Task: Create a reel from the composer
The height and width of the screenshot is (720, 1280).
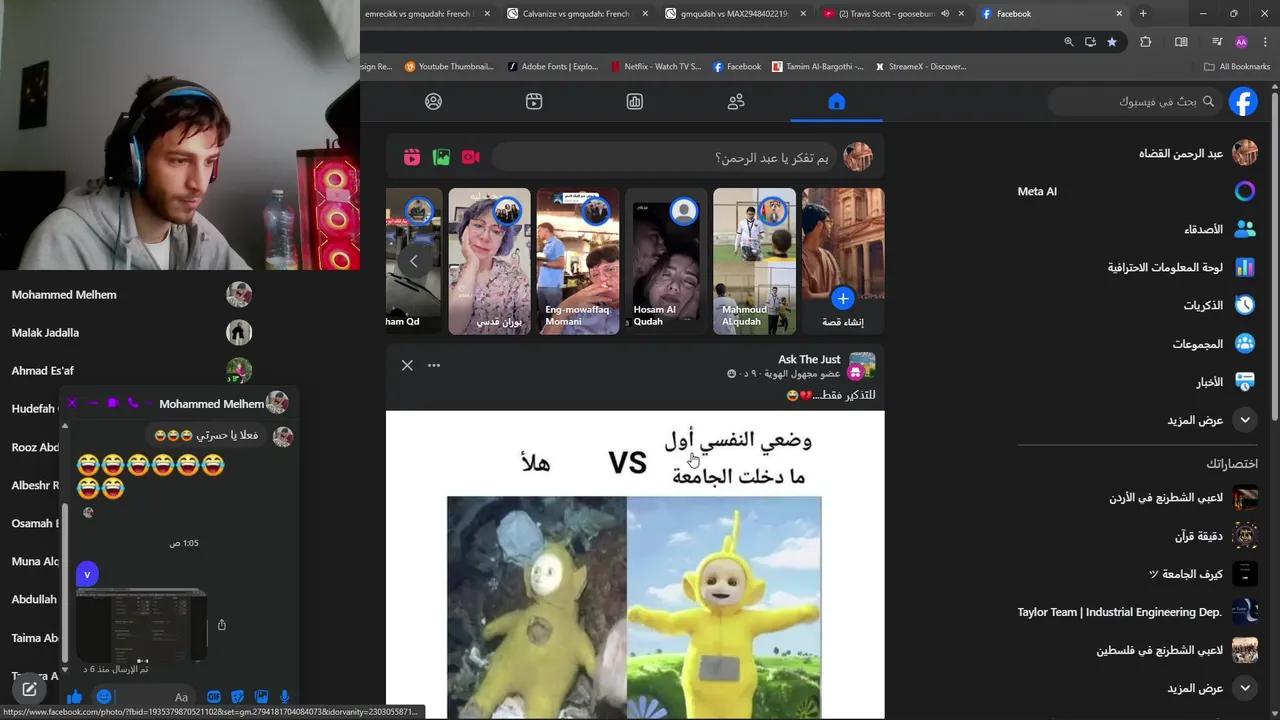Action: 412,157
